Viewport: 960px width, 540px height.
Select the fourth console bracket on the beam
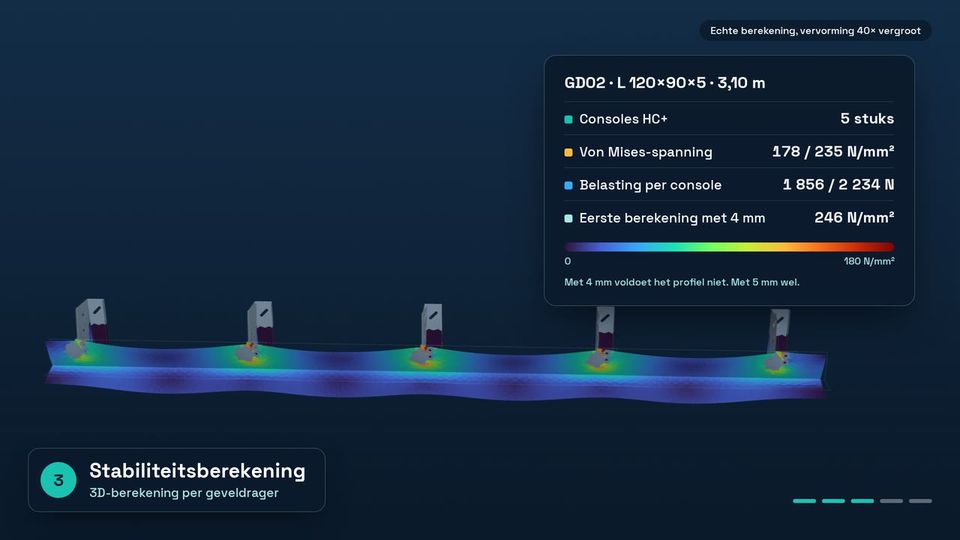tap(602, 338)
